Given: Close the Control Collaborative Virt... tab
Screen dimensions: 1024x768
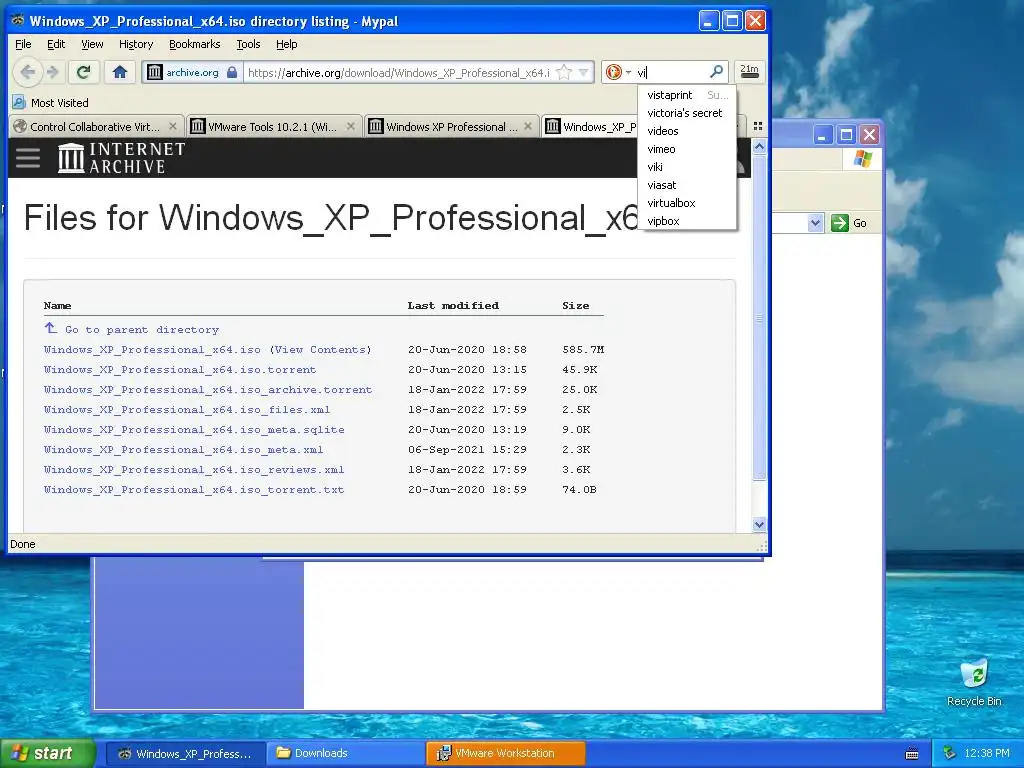Looking at the screenshot, I should pyautogui.click(x=173, y=127).
